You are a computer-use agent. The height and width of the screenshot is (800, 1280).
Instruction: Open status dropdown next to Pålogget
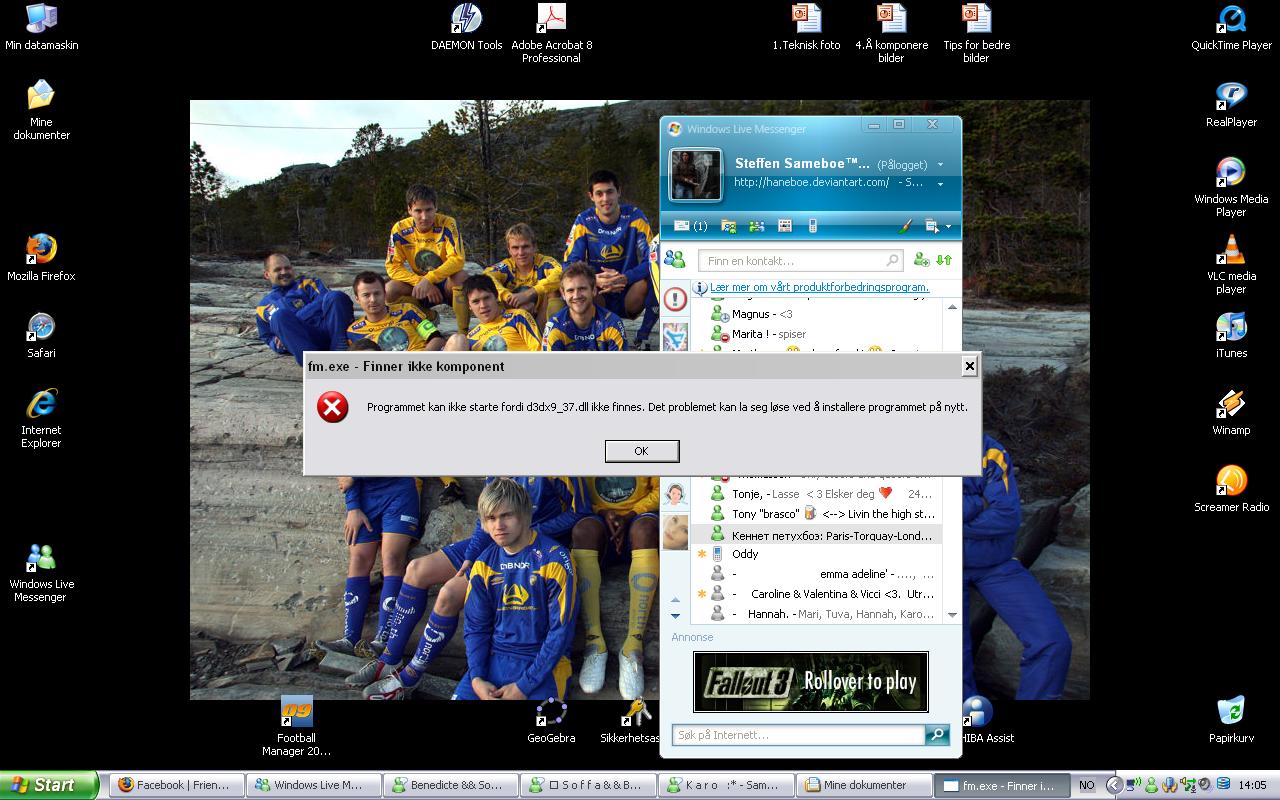[940, 165]
